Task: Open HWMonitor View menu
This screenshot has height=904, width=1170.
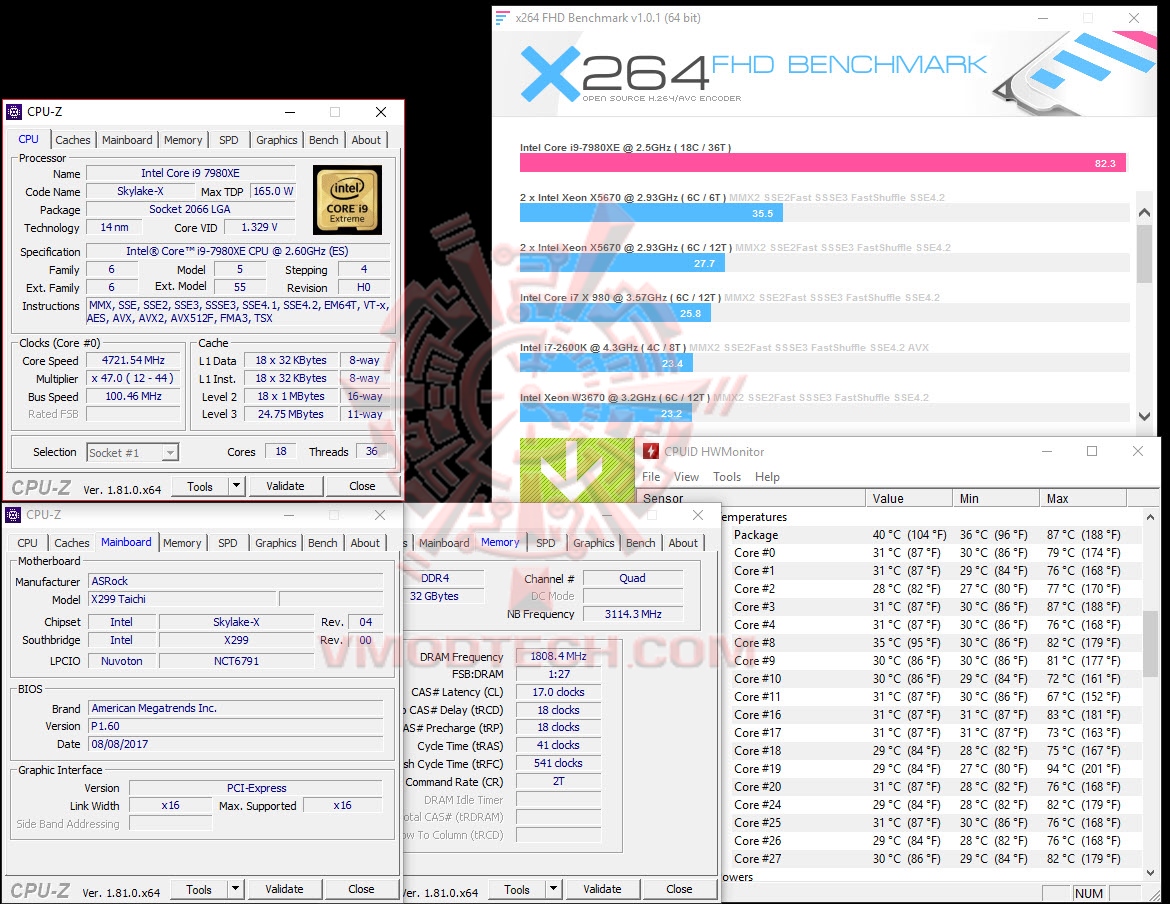Action: click(x=686, y=477)
